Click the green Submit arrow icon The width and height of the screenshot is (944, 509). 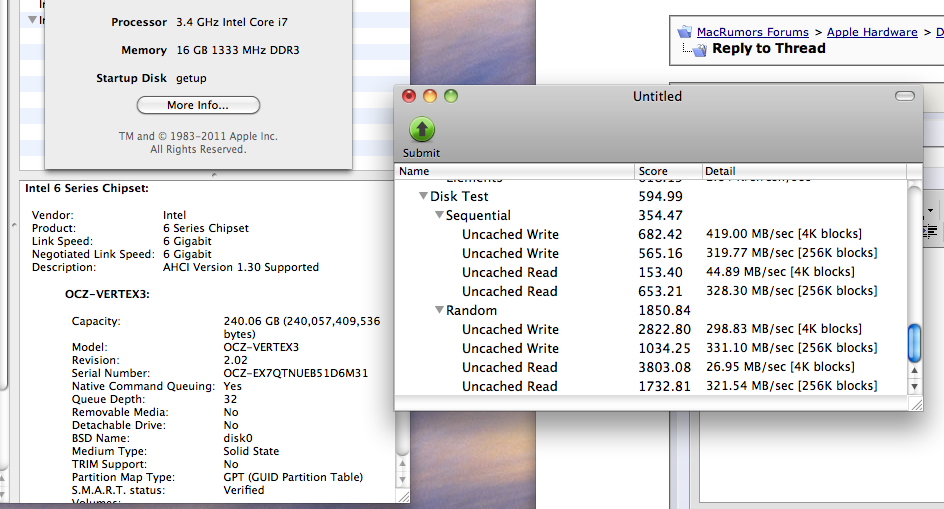[x=421, y=129]
